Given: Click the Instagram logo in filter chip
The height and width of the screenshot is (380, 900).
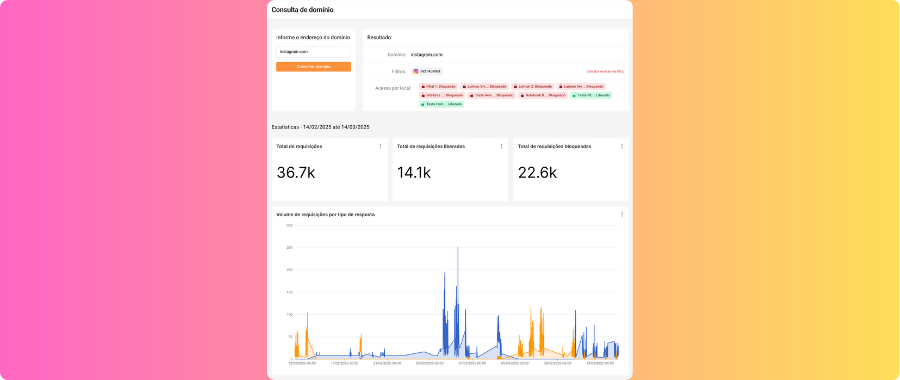Looking at the screenshot, I should coord(416,71).
